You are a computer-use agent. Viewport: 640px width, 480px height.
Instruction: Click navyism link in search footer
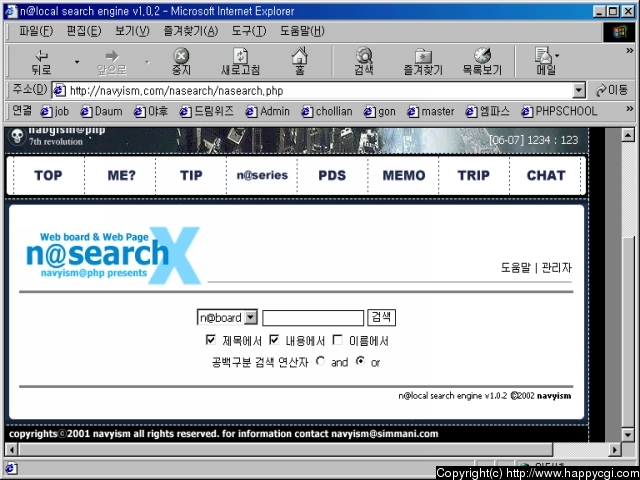(x=554, y=396)
